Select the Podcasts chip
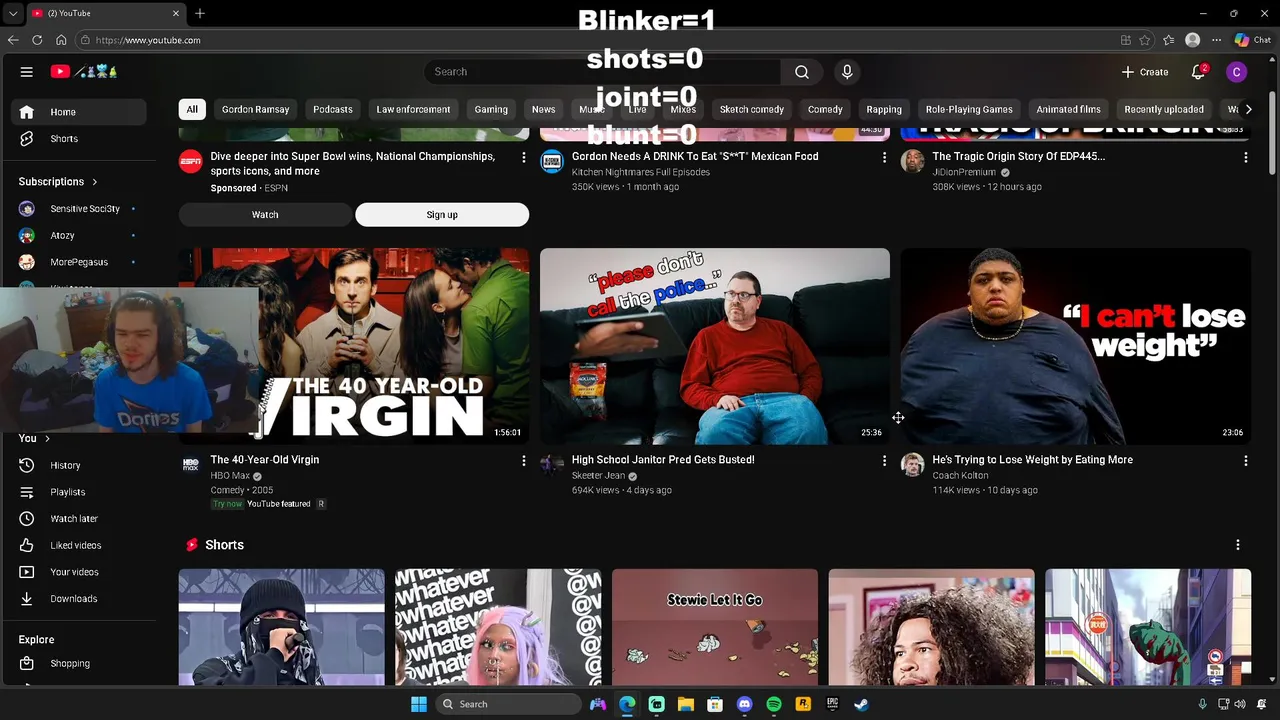The height and width of the screenshot is (720, 1280). coord(333,109)
